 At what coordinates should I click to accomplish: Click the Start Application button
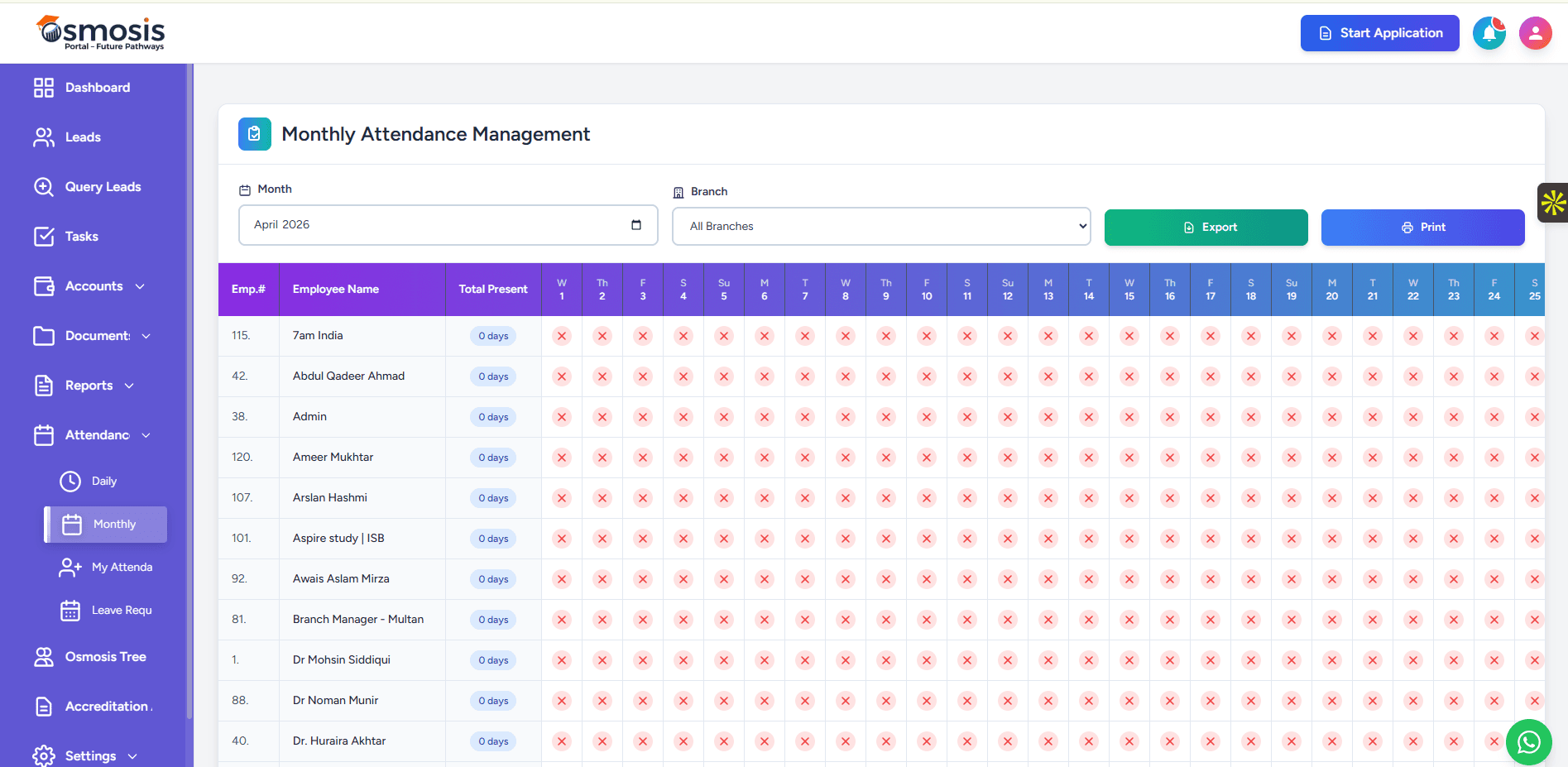pyautogui.click(x=1379, y=33)
